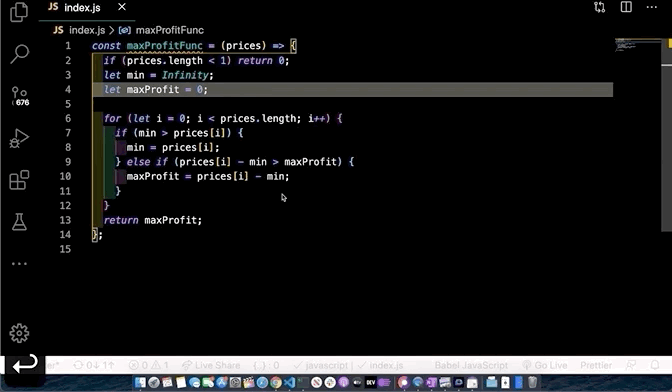Open the Testing flask view
The image size is (672, 392).
click(x=19, y=222)
